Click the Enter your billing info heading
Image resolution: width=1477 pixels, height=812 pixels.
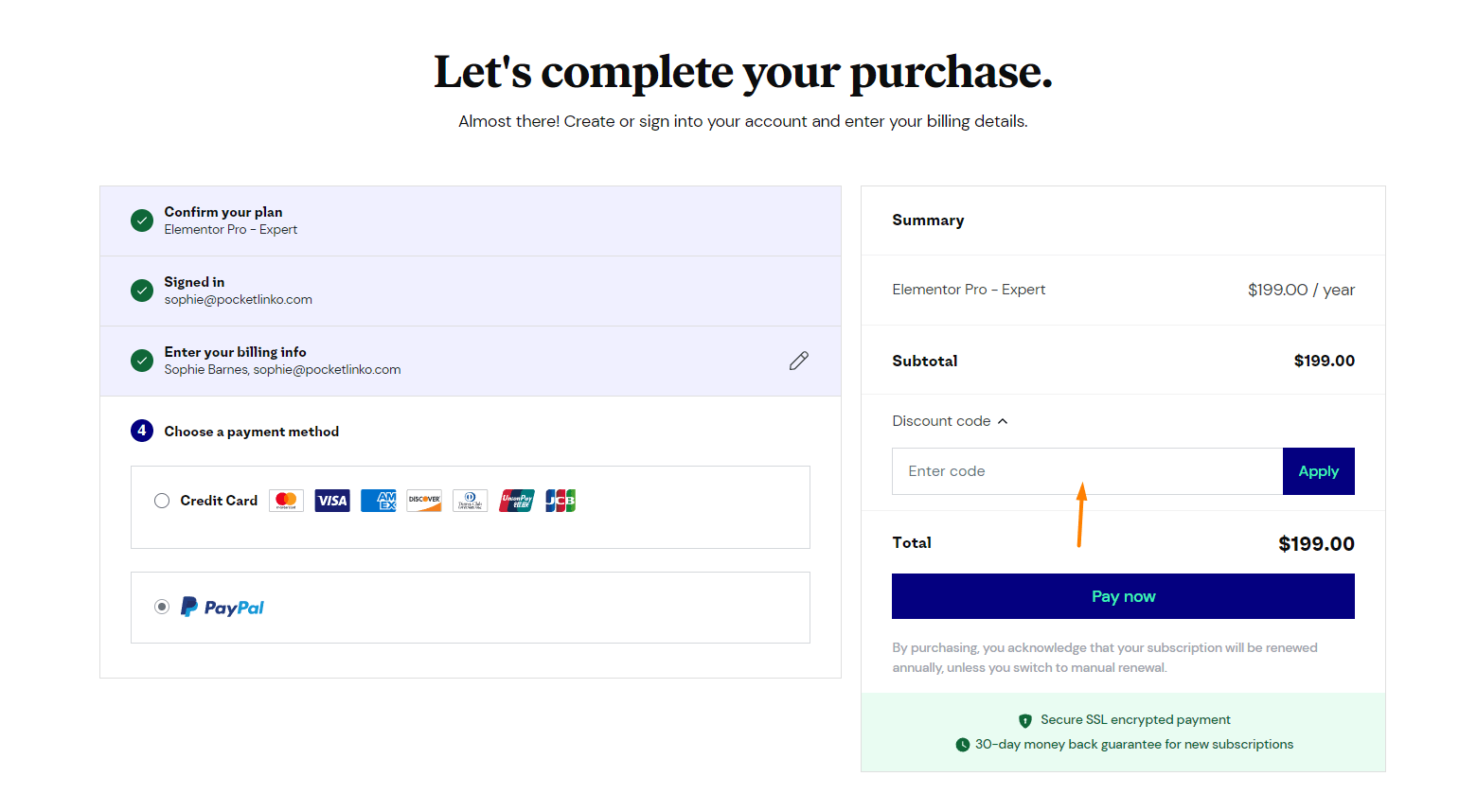coord(235,352)
